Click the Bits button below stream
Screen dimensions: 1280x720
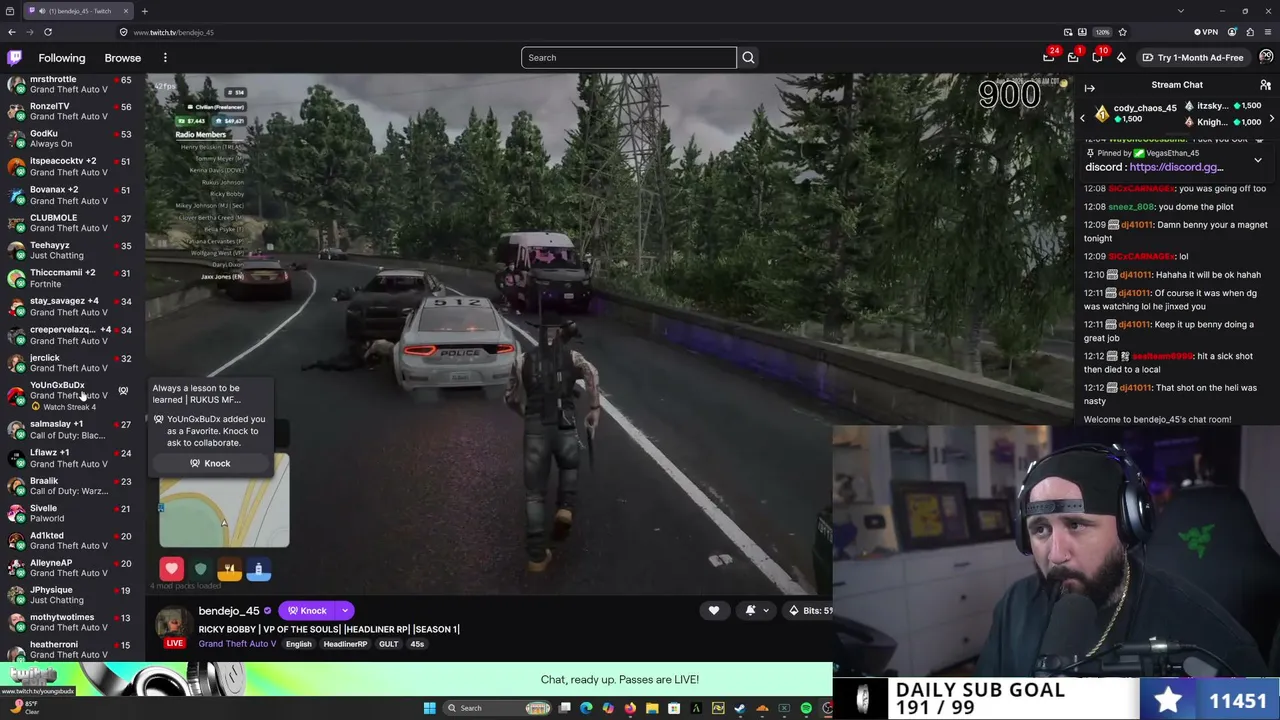click(808, 611)
